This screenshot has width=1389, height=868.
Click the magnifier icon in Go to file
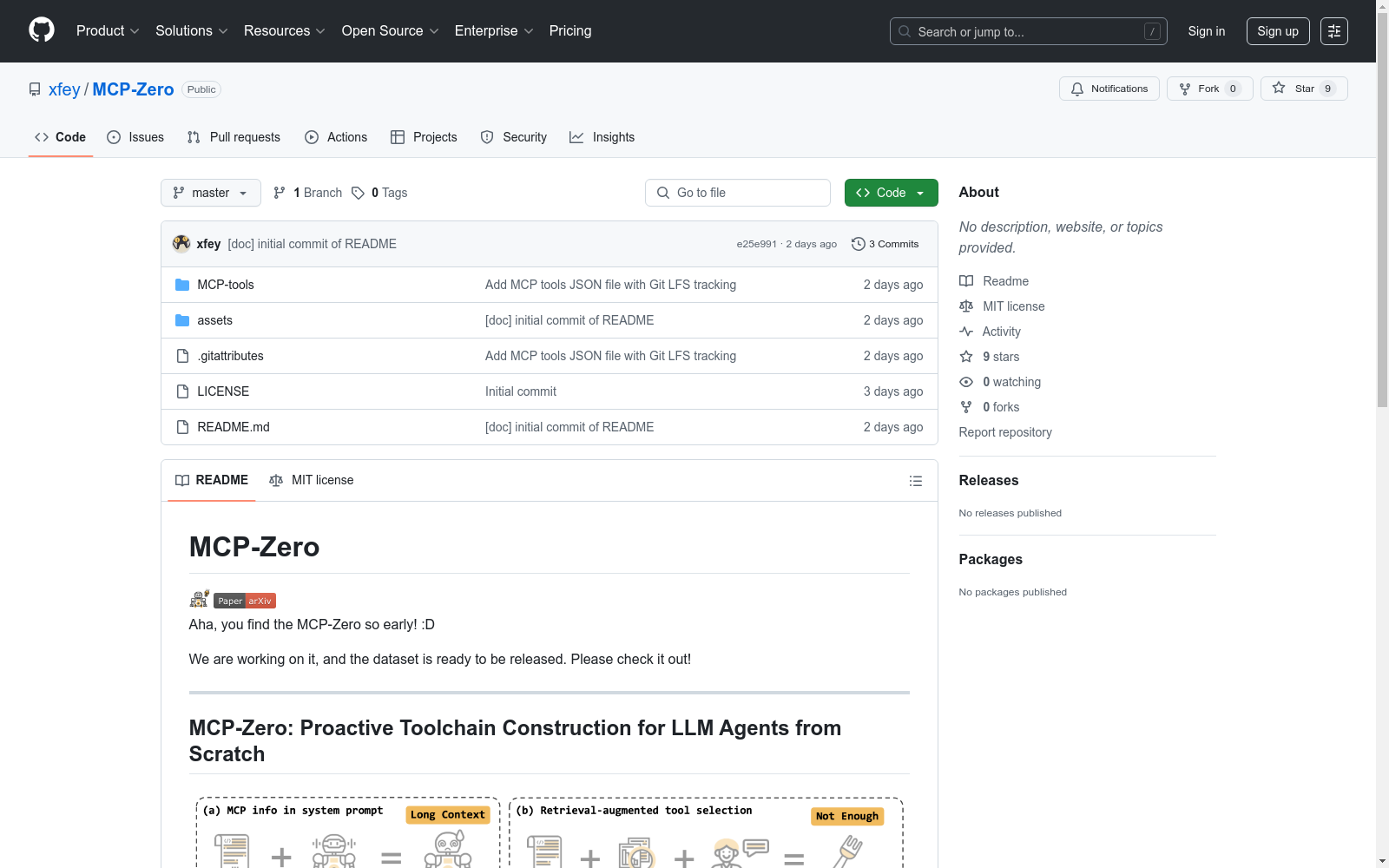click(x=663, y=193)
